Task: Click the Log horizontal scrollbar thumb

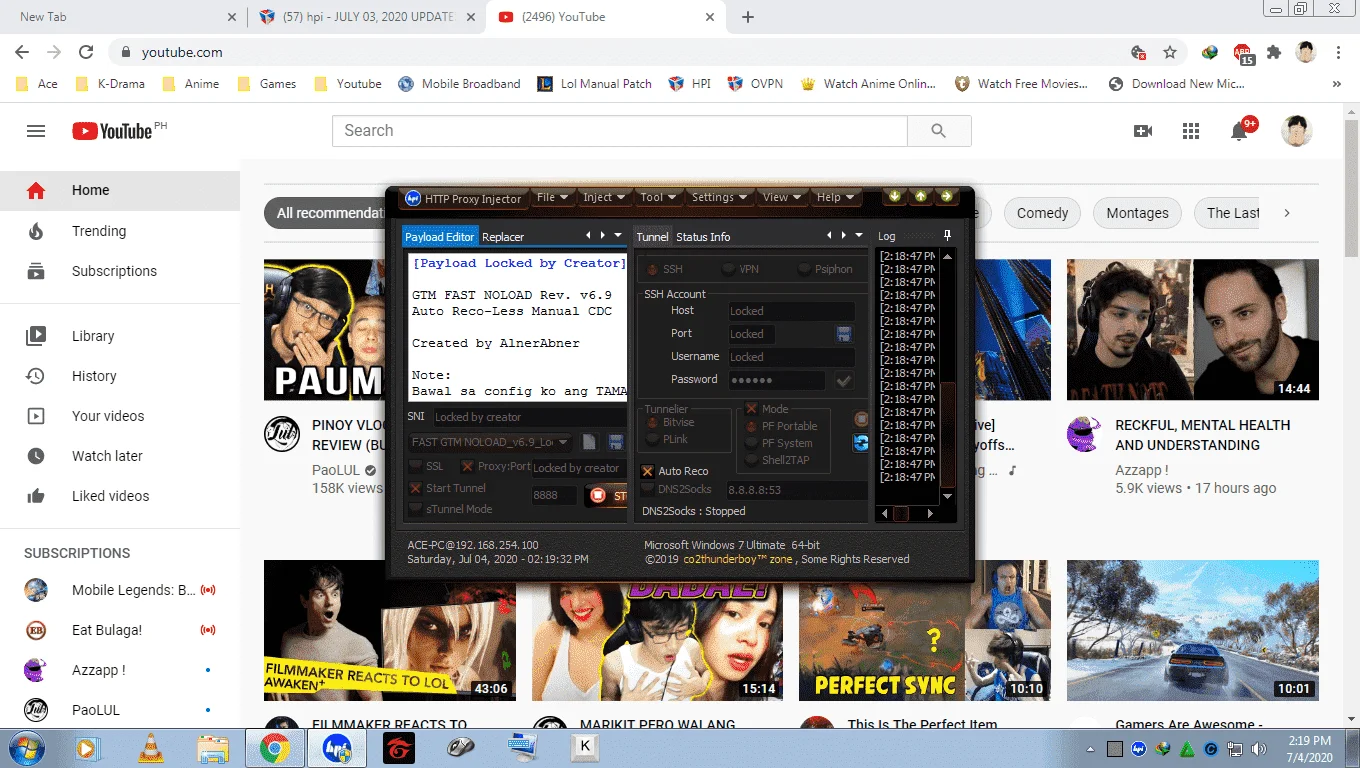Action: (x=901, y=513)
